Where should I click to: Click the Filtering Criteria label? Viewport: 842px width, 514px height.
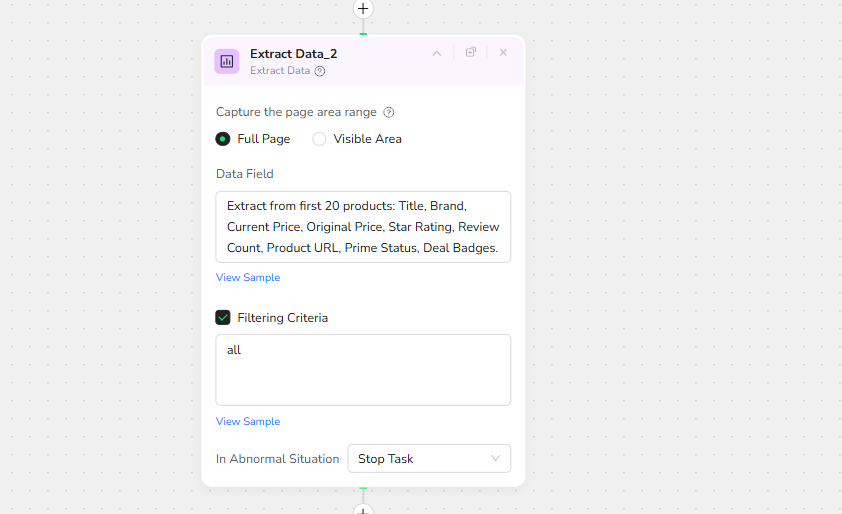coord(283,318)
